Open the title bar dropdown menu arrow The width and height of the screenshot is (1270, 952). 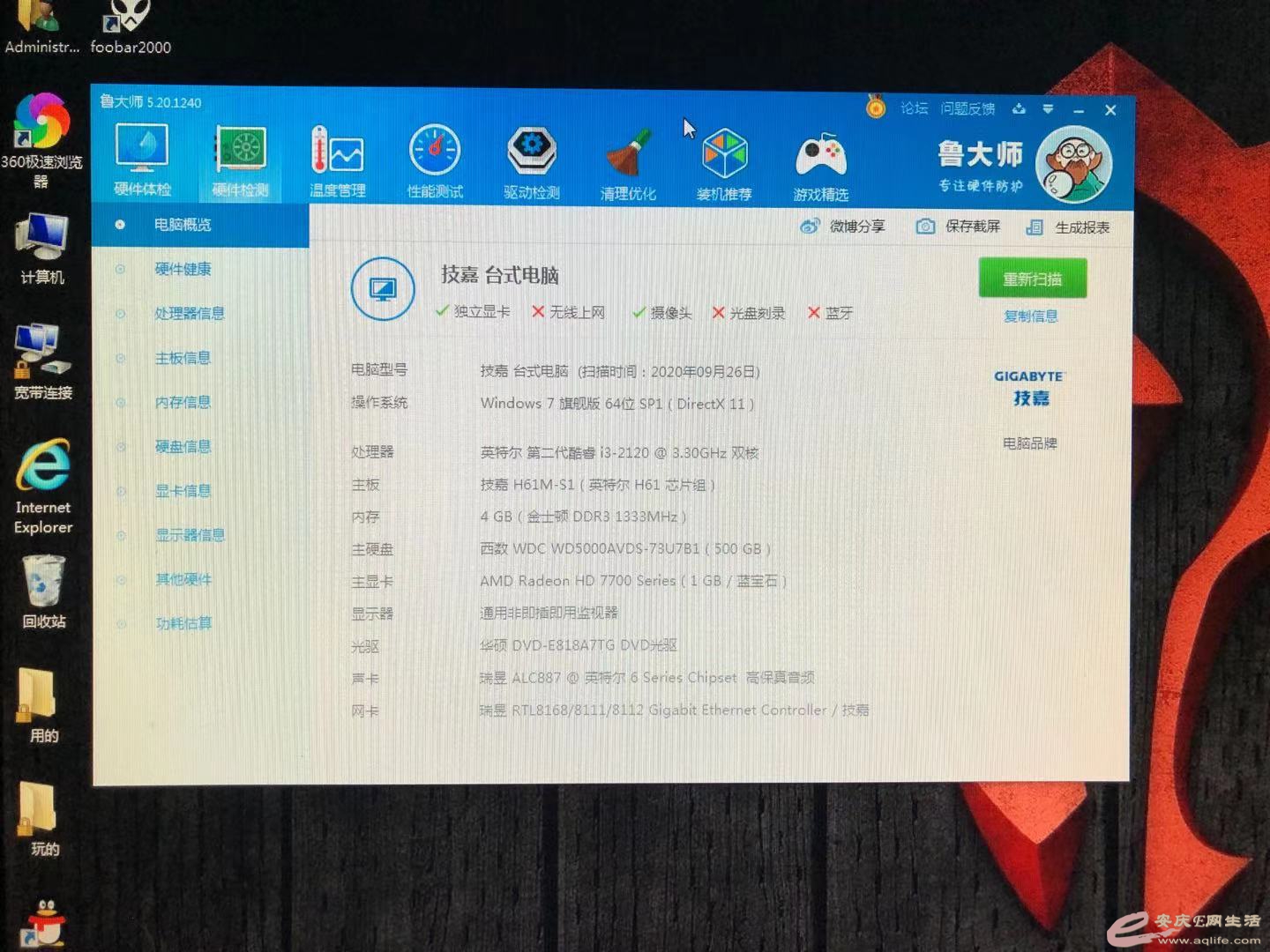pos(1048,109)
